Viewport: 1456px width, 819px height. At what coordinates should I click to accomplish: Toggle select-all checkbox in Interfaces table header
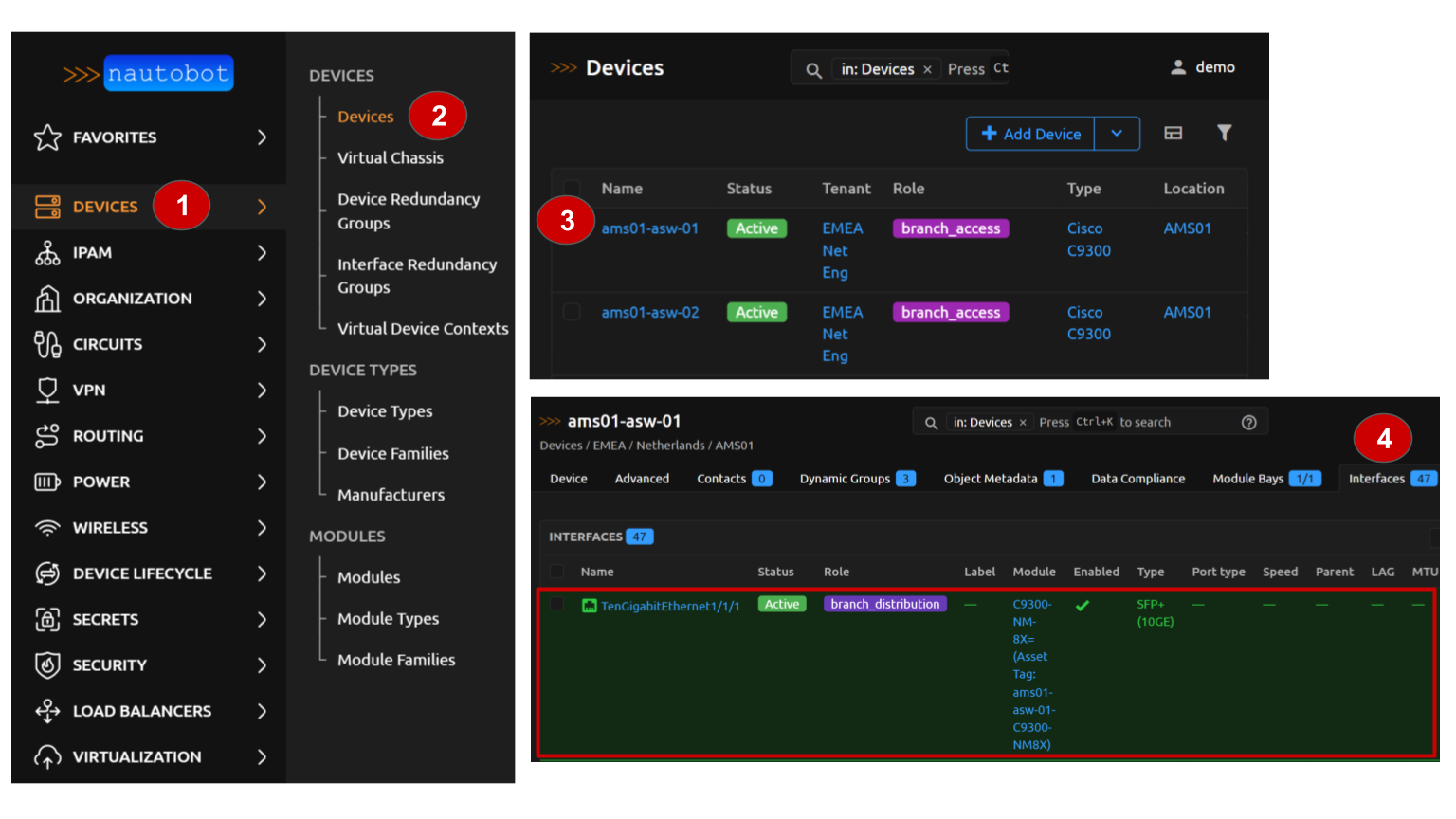point(557,572)
